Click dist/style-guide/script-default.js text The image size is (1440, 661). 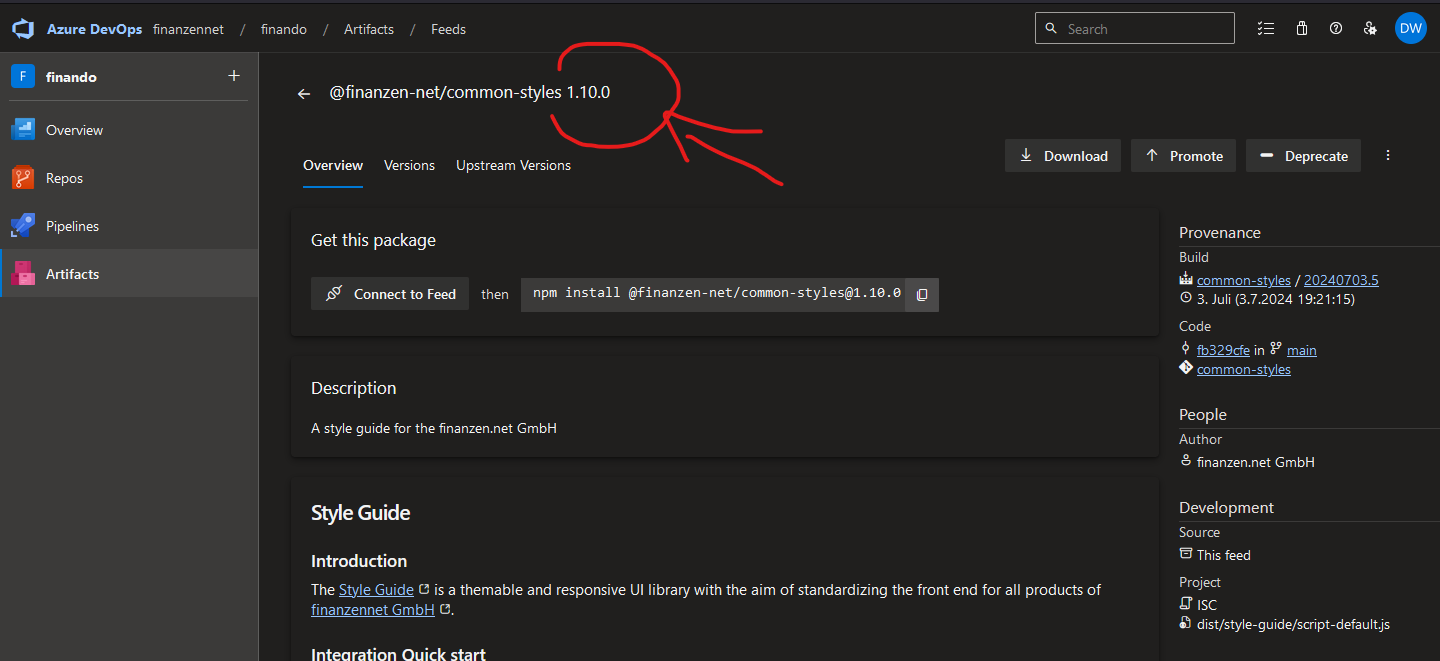click(x=1293, y=624)
